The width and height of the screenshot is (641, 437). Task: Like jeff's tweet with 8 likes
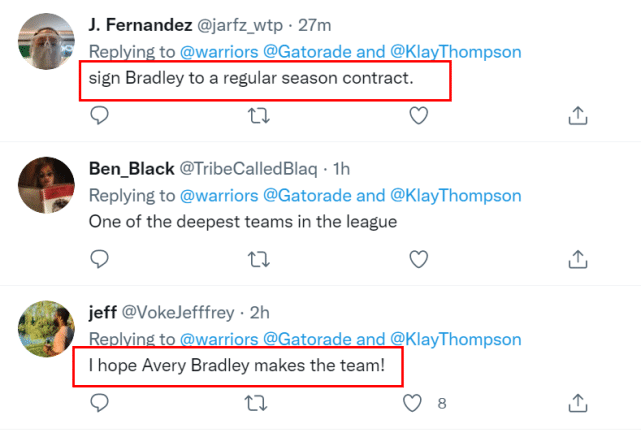(413, 403)
